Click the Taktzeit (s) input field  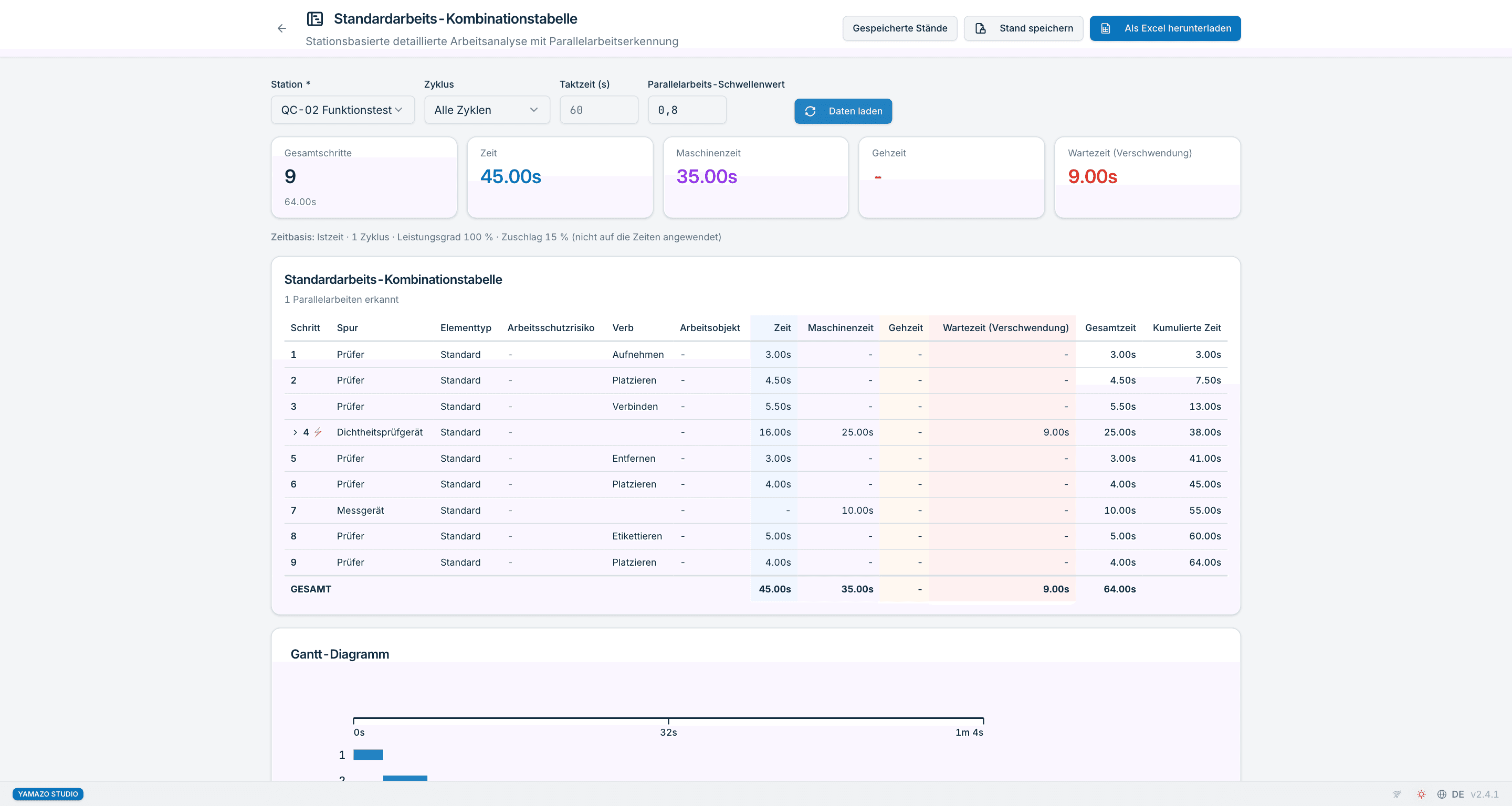(x=598, y=110)
